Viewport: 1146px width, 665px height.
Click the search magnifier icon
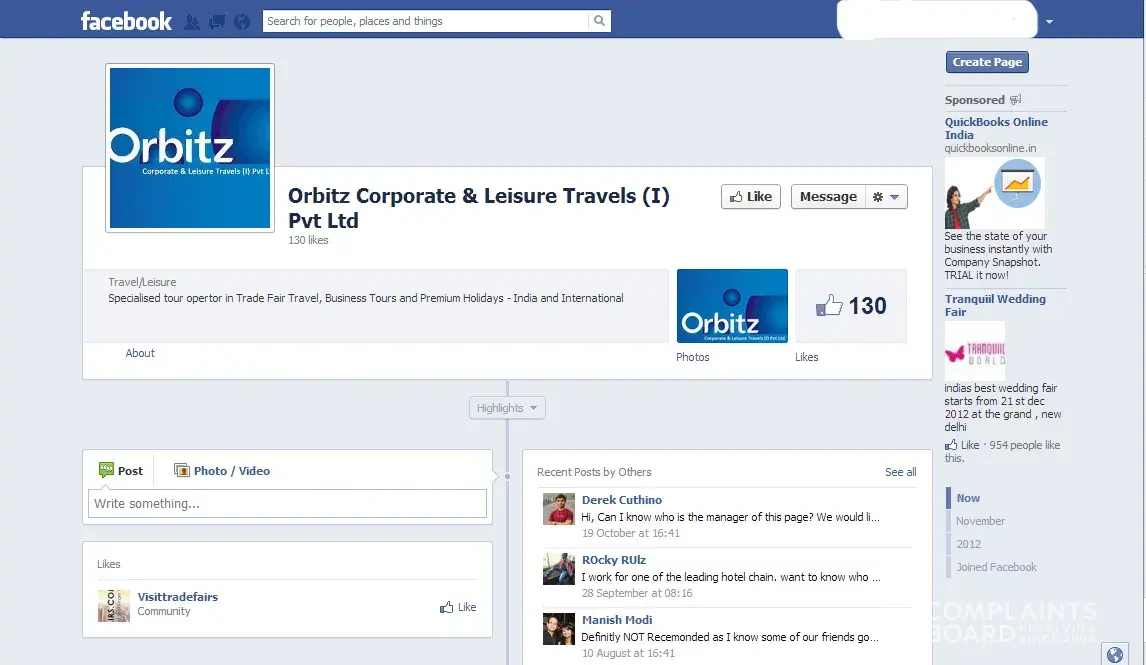[599, 21]
